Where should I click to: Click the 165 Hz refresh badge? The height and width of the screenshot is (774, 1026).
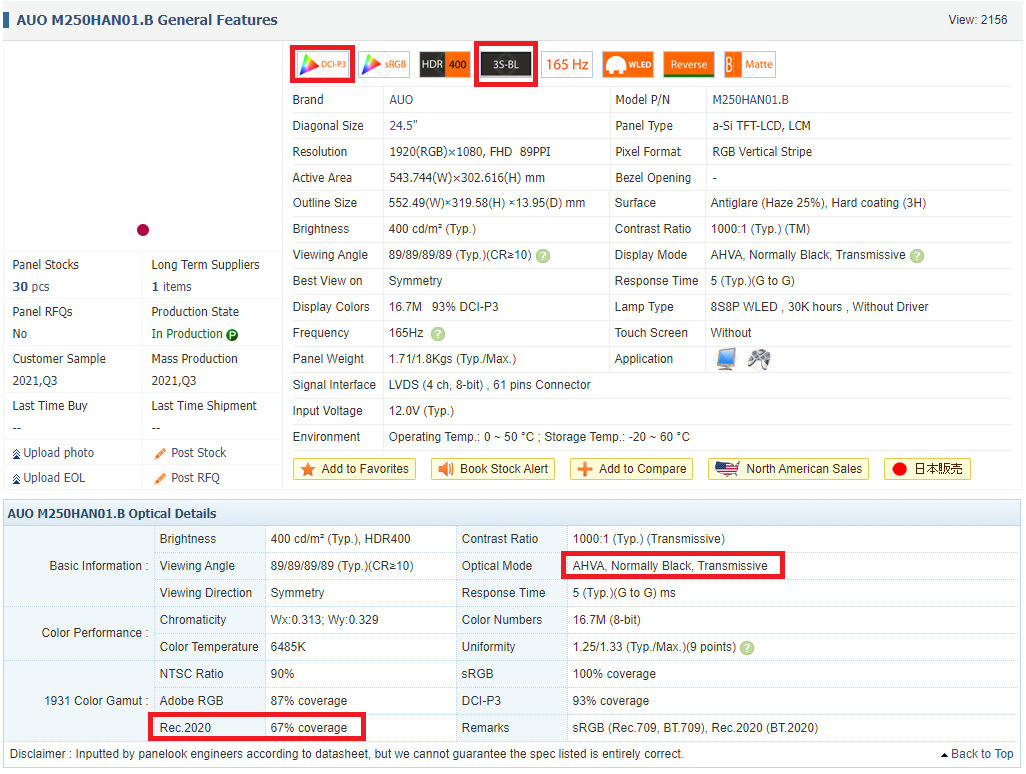coord(567,64)
